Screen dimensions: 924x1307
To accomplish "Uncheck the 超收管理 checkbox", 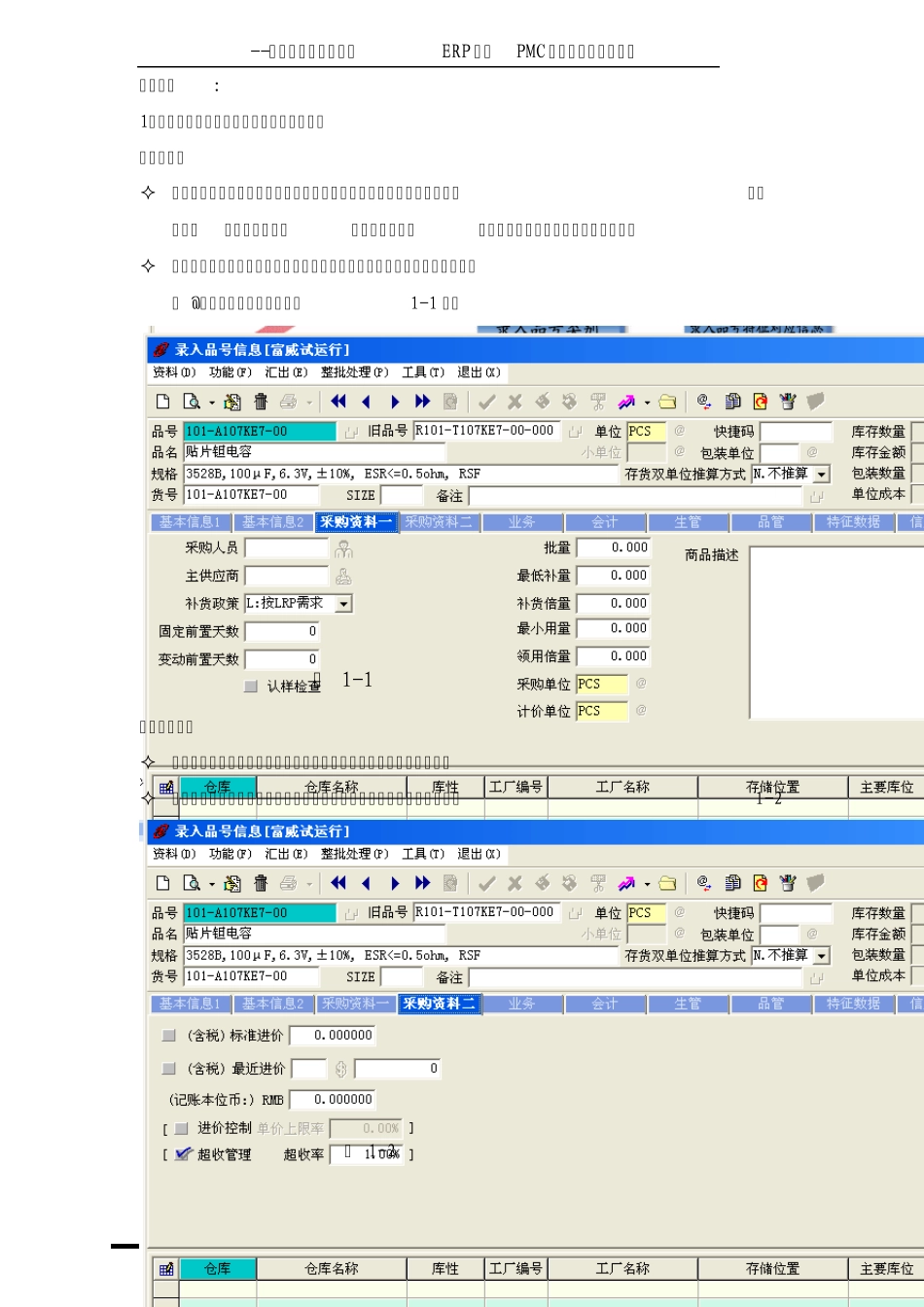I will pyautogui.click(x=183, y=1154).
